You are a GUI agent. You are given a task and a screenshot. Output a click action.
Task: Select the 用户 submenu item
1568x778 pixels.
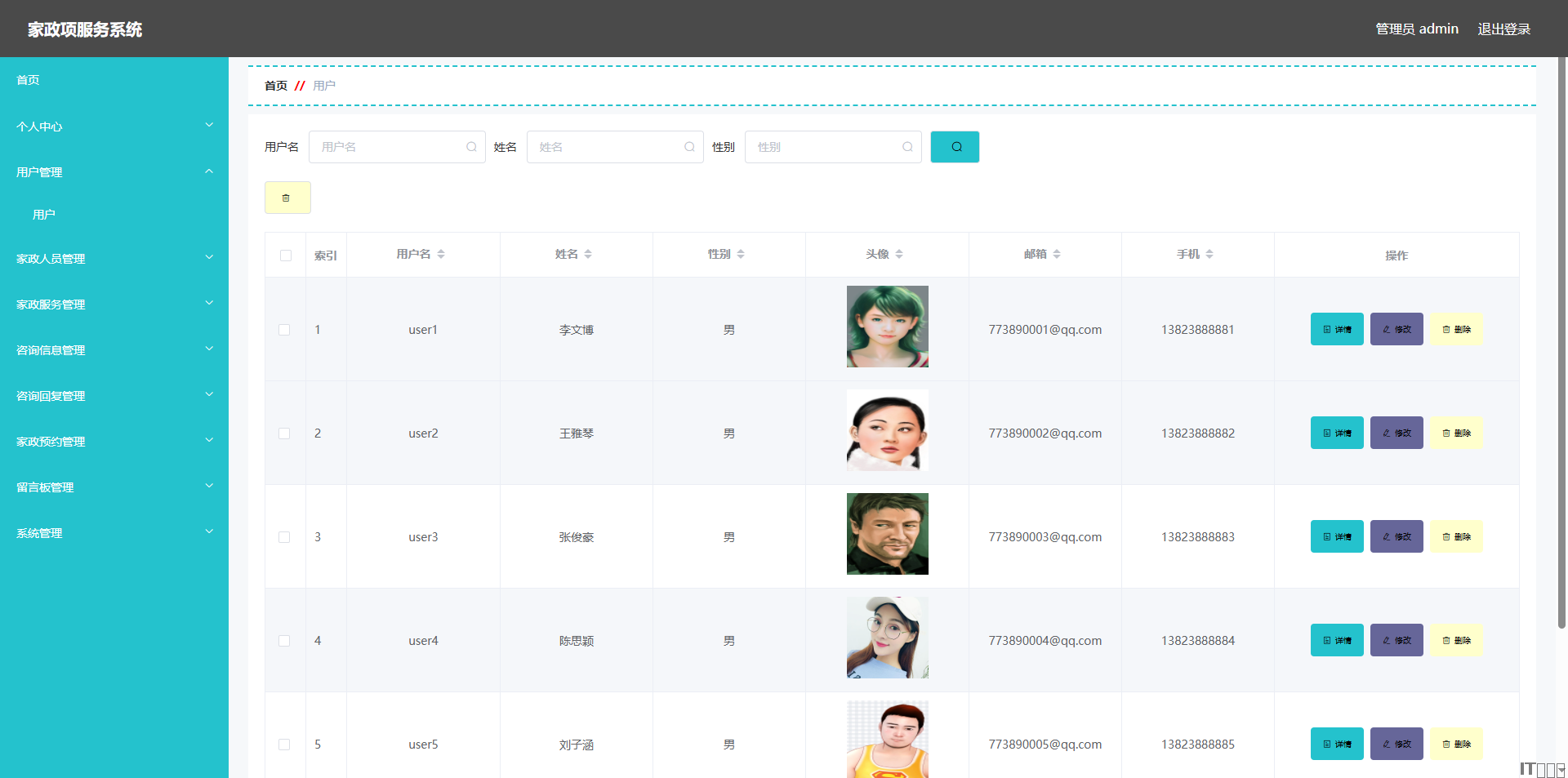pyautogui.click(x=44, y=215)
